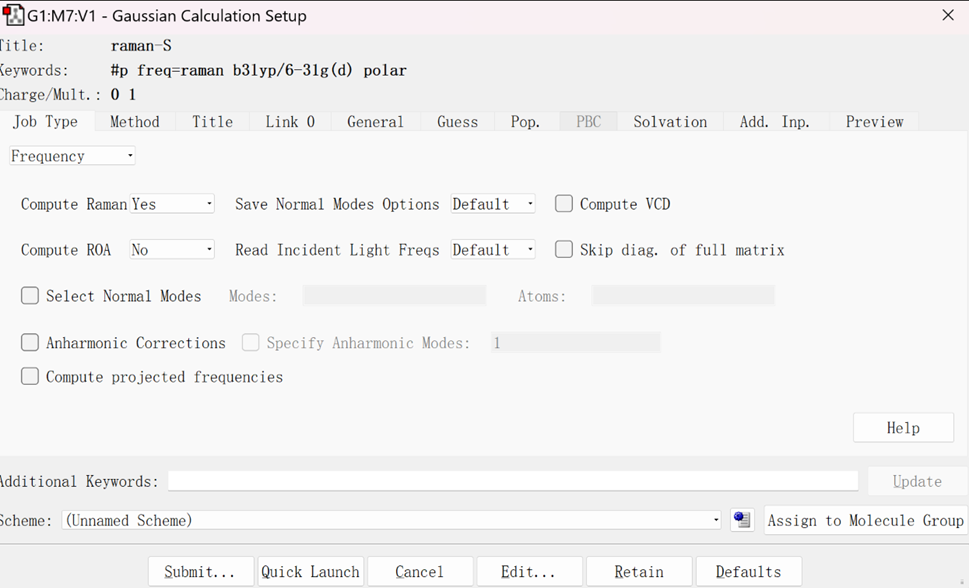Enable Anharmonic Corrections checkbox
The image size is (969, 588).
[30, 343]
